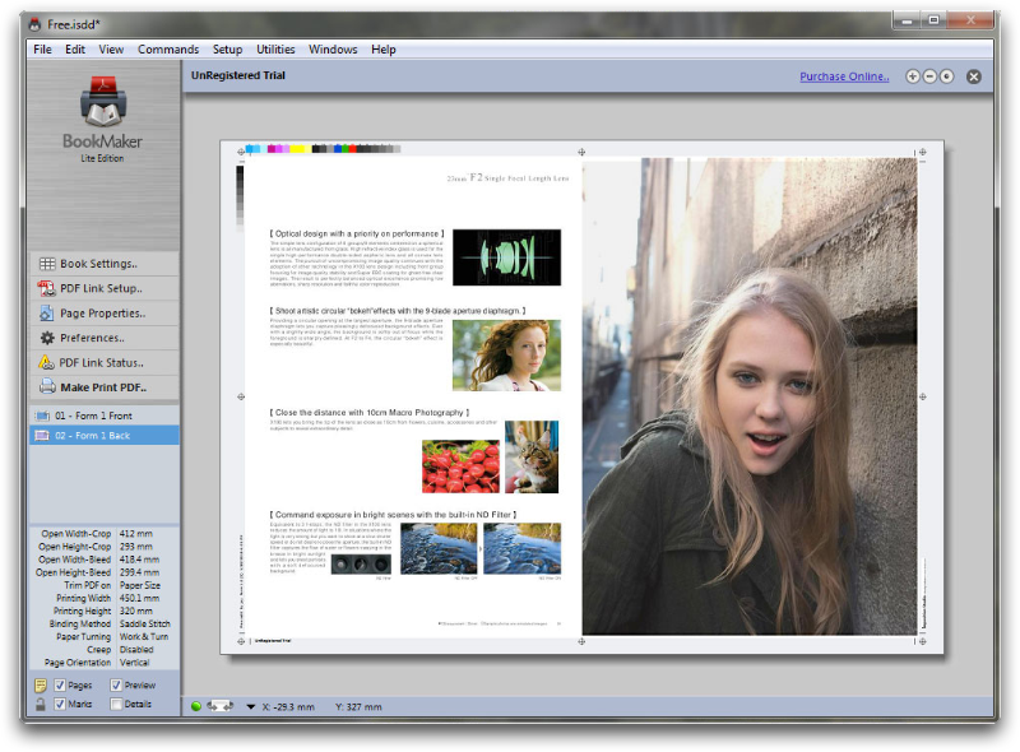Click the color bar strip on page

pos(322,149)
